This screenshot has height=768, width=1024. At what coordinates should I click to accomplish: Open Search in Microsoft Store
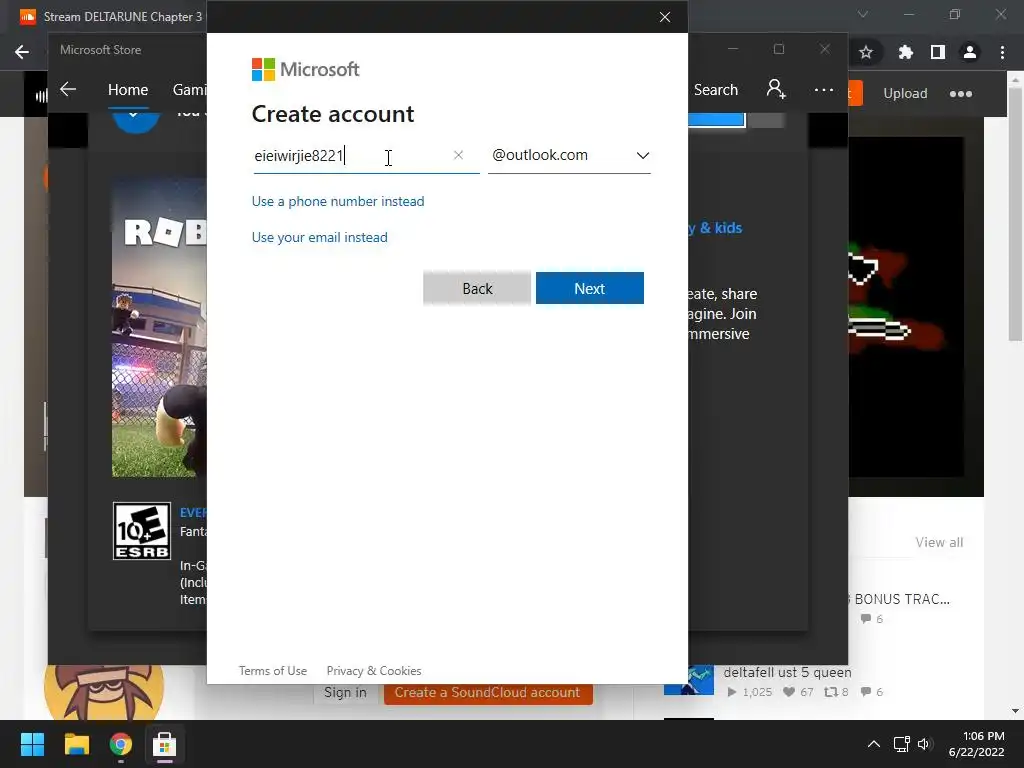pos(716,89)
